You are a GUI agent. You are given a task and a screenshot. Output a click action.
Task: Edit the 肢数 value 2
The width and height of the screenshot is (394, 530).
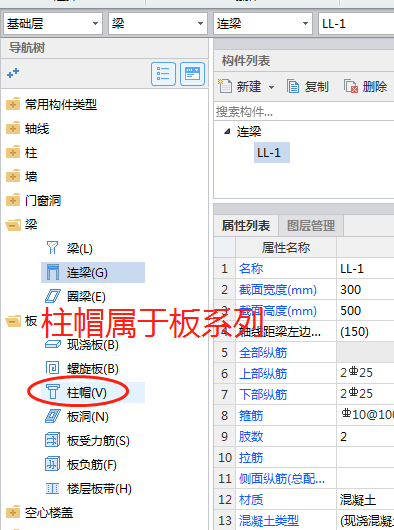pos(365,436)
